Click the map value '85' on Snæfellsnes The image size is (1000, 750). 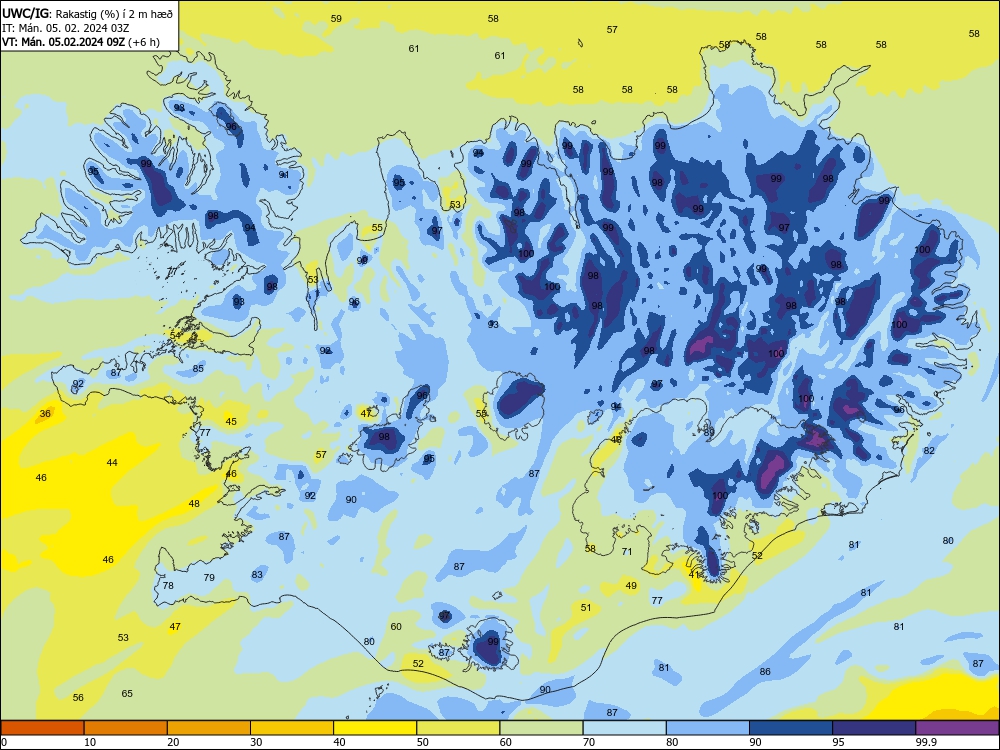pyautogui.click(x=198, y=368)
